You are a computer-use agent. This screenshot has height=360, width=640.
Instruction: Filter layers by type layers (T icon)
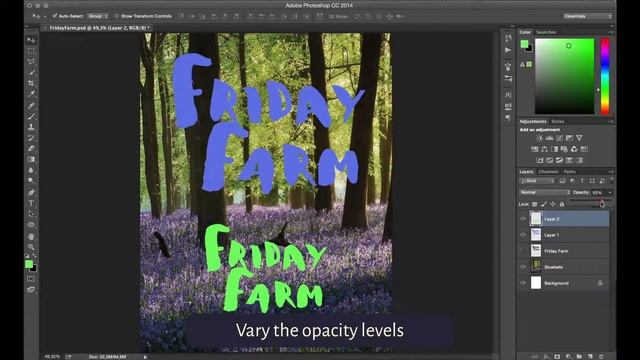pyautogui.click(x=582, y=181)
